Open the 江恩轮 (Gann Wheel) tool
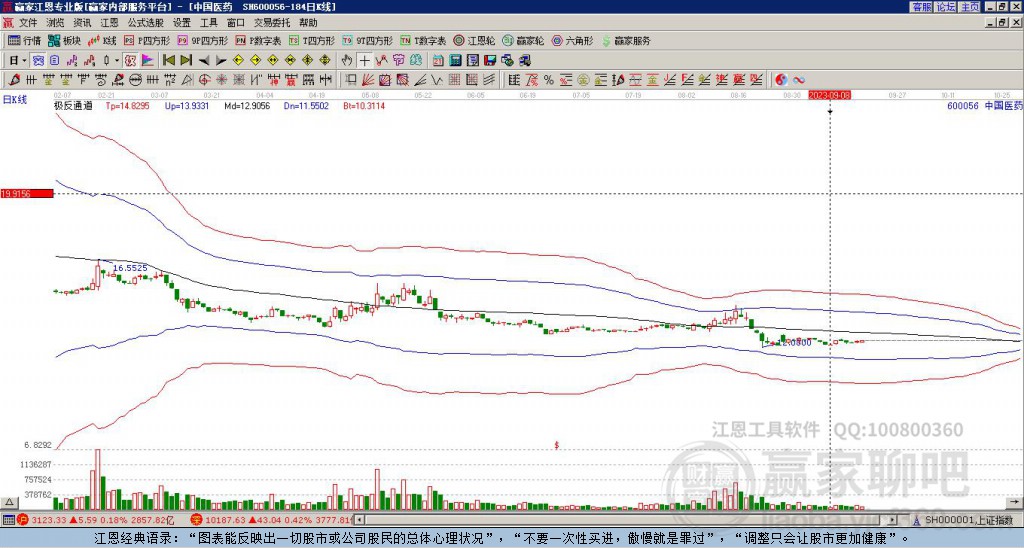Image resolution: width=1024 pixels, height=548 pixels. [x=476, y=40]
